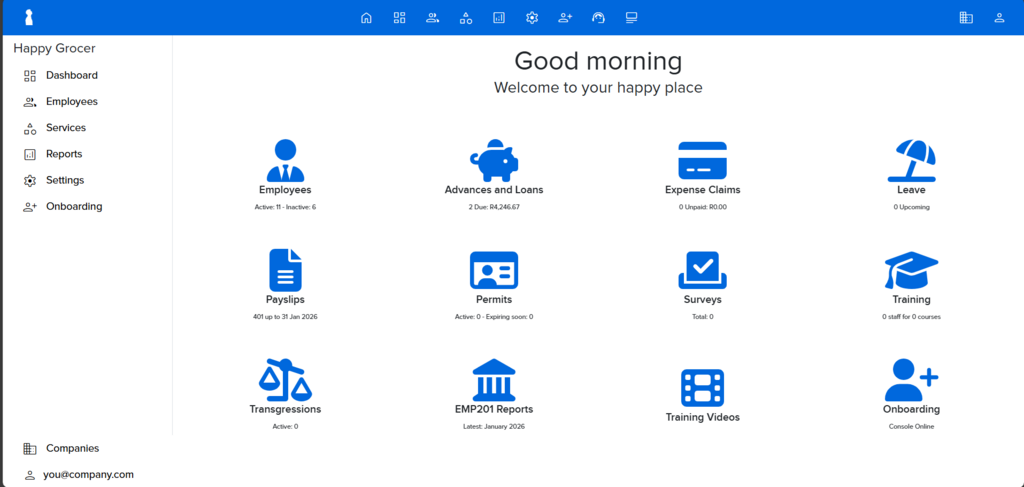Select Dashboard in the sidebar
The image size is (1024, 487).
(x=71, y=76)
